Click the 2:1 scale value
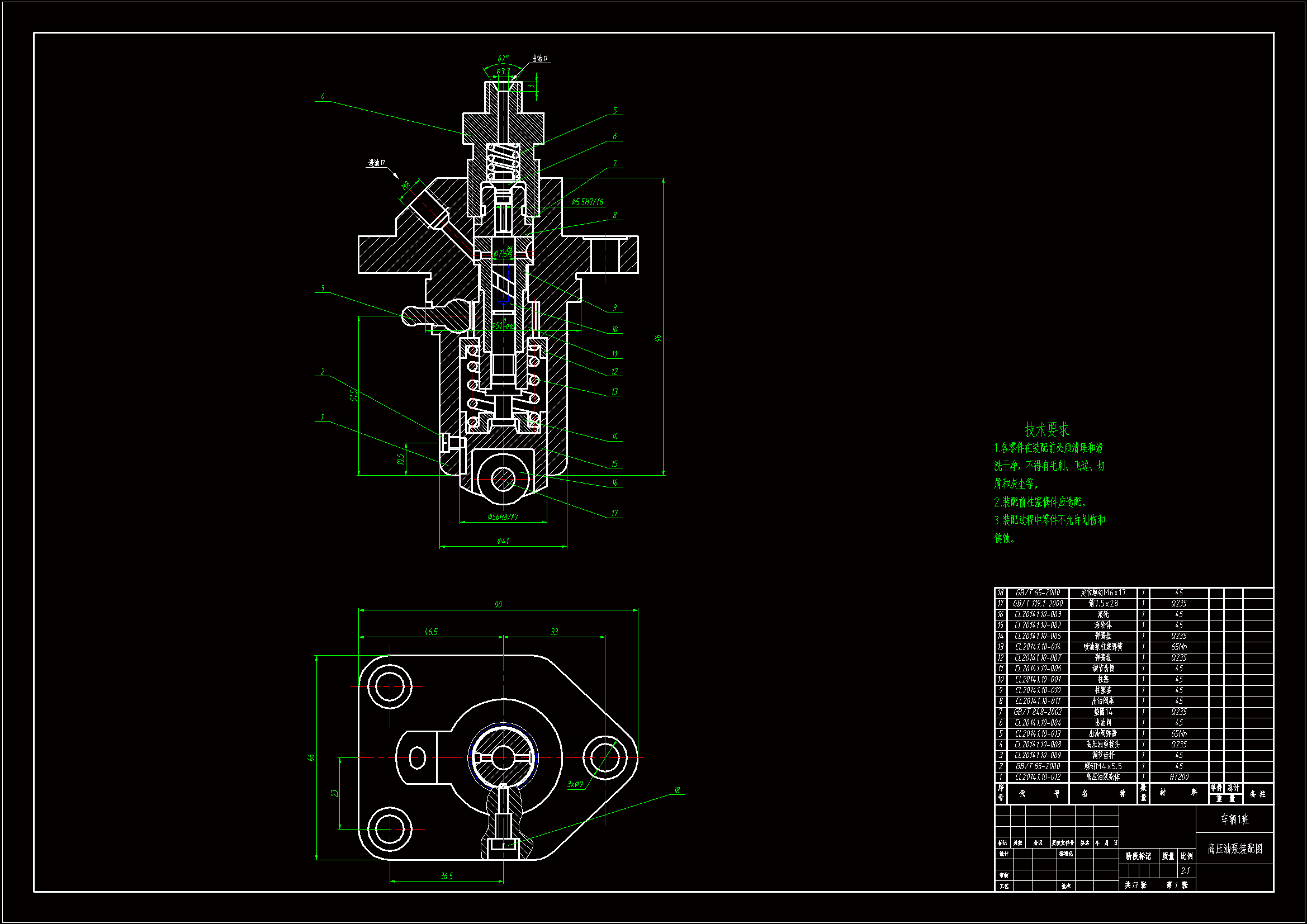The image size is (1307, 924). [1185, 870]
